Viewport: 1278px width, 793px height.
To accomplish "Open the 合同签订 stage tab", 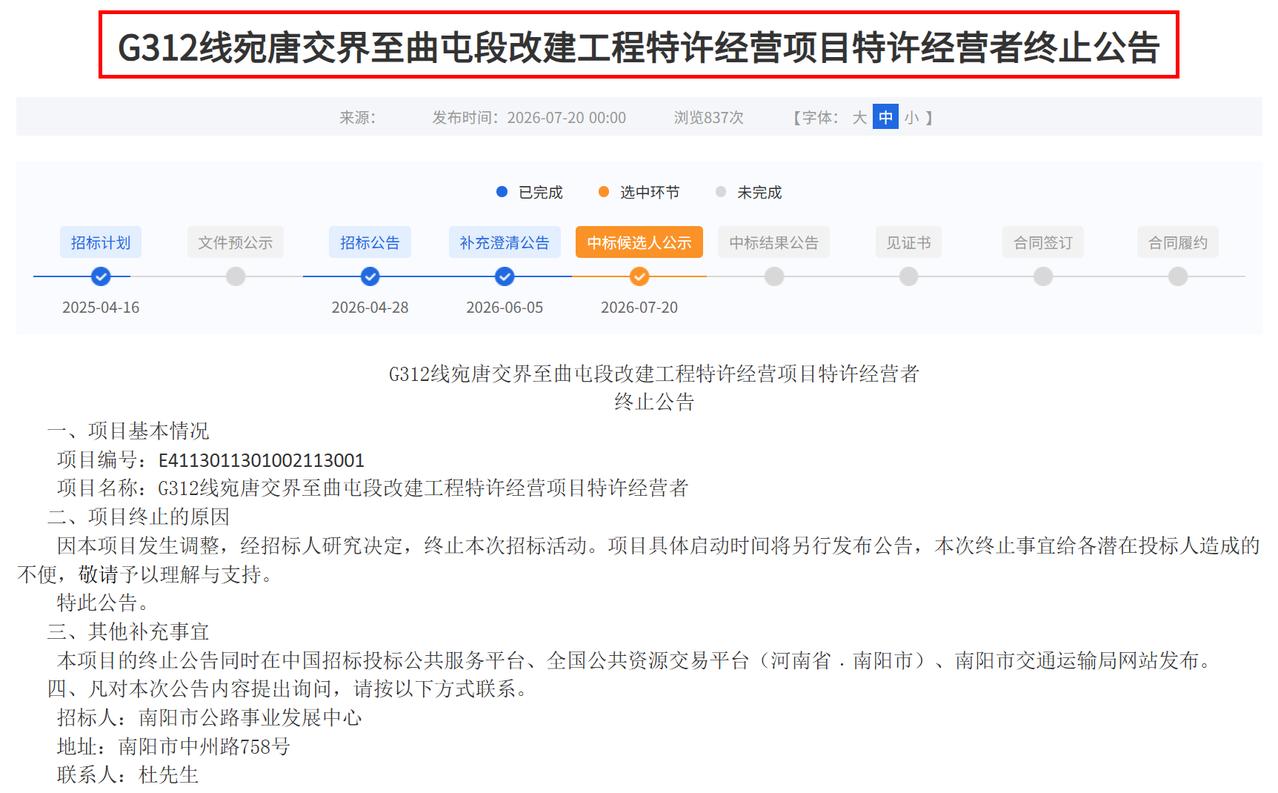I will pos(1043,242).
